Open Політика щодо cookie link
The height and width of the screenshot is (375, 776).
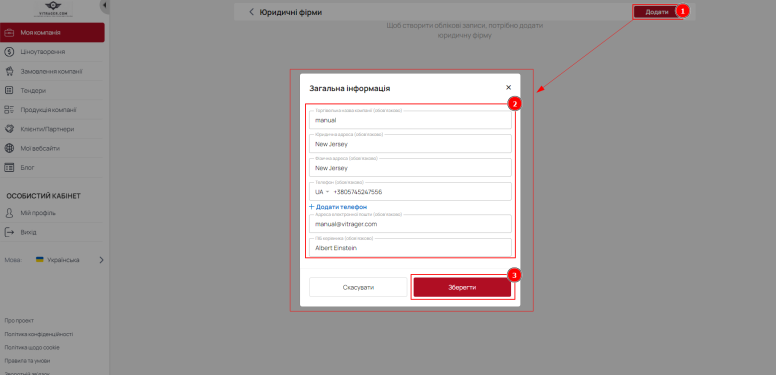[32, 347]
